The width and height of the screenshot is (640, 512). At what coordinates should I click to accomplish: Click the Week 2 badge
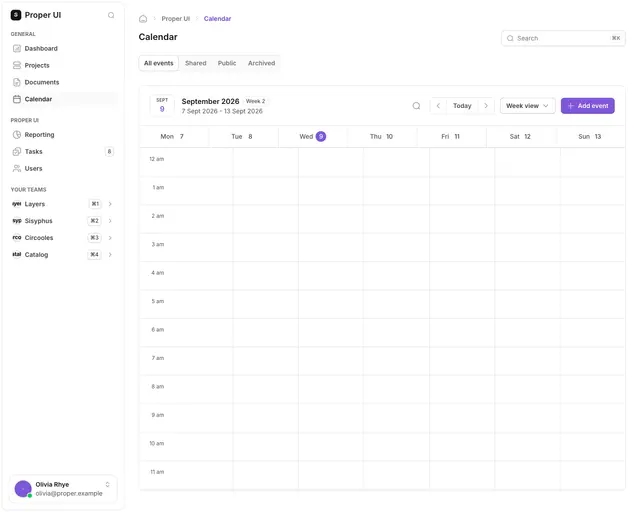pyautogui.click(x=256, y=101)
